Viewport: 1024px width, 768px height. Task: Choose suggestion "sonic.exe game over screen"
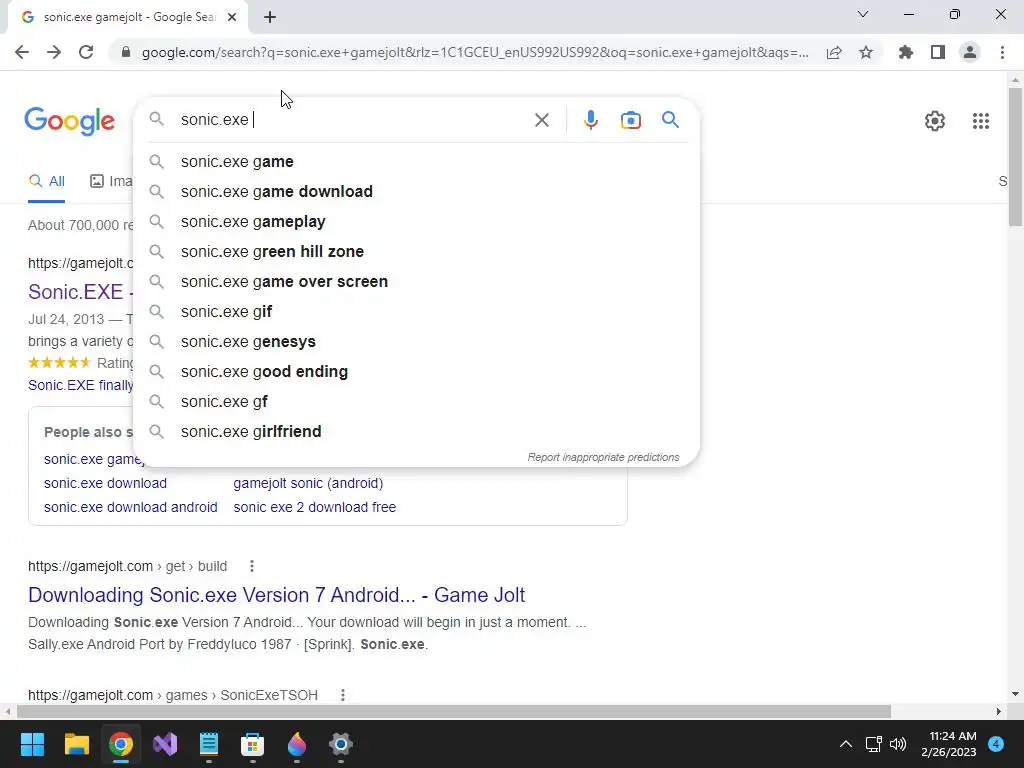coord(416,281)
